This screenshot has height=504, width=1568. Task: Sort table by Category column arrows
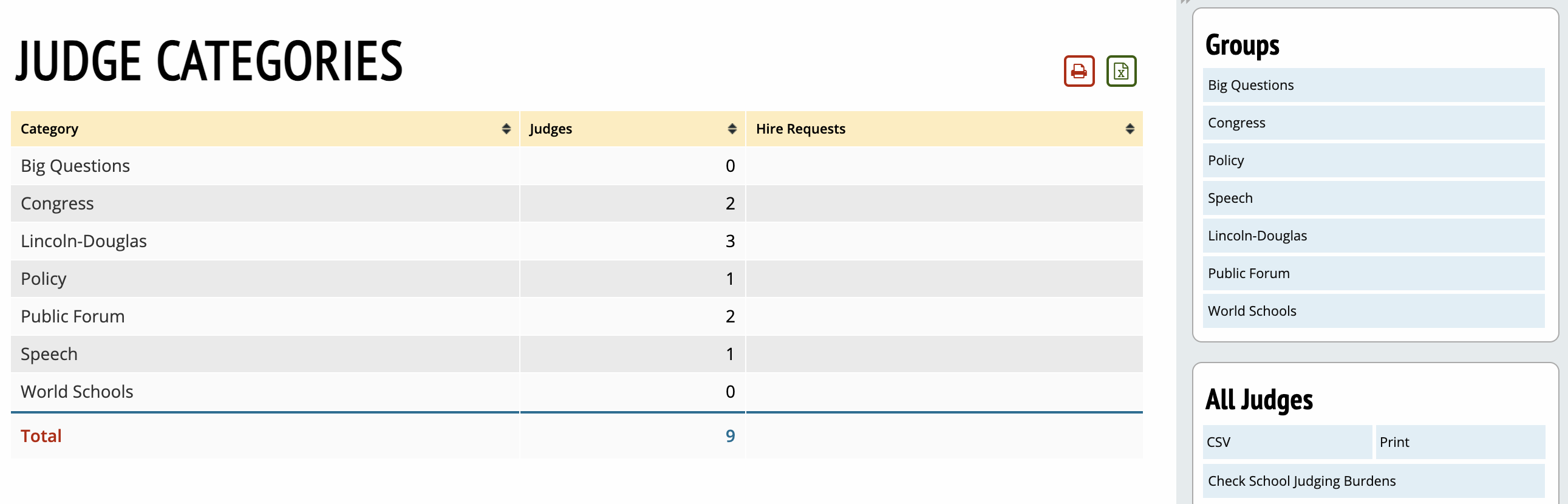506,129
